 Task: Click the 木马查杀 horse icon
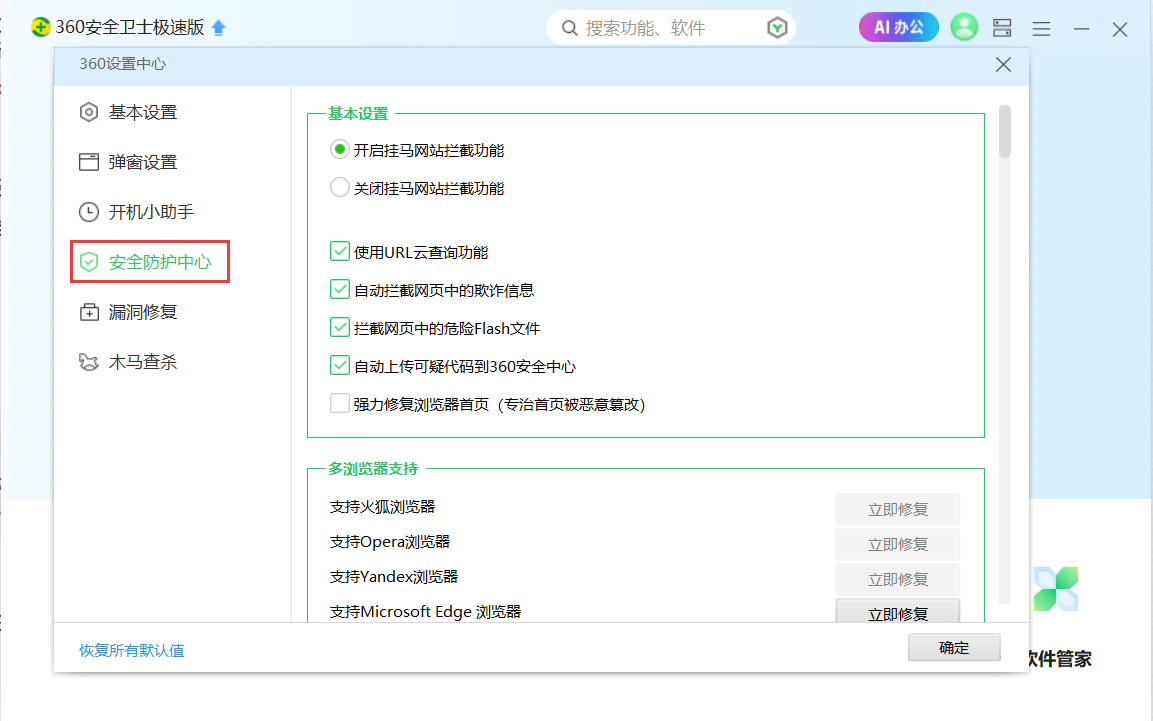coord(89,362)
